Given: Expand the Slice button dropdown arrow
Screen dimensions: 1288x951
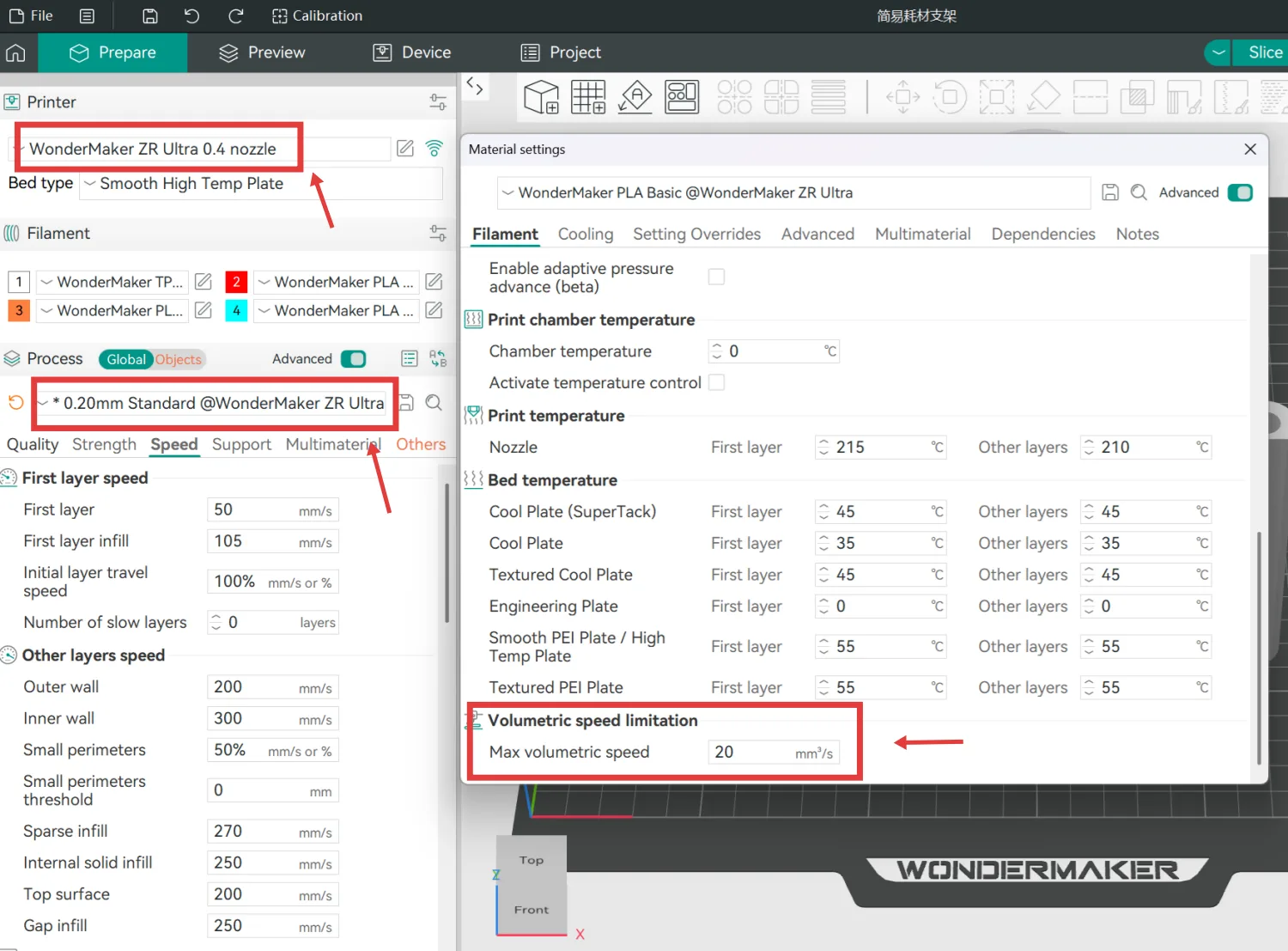Looking at the screenshot, I should 1218,52.
